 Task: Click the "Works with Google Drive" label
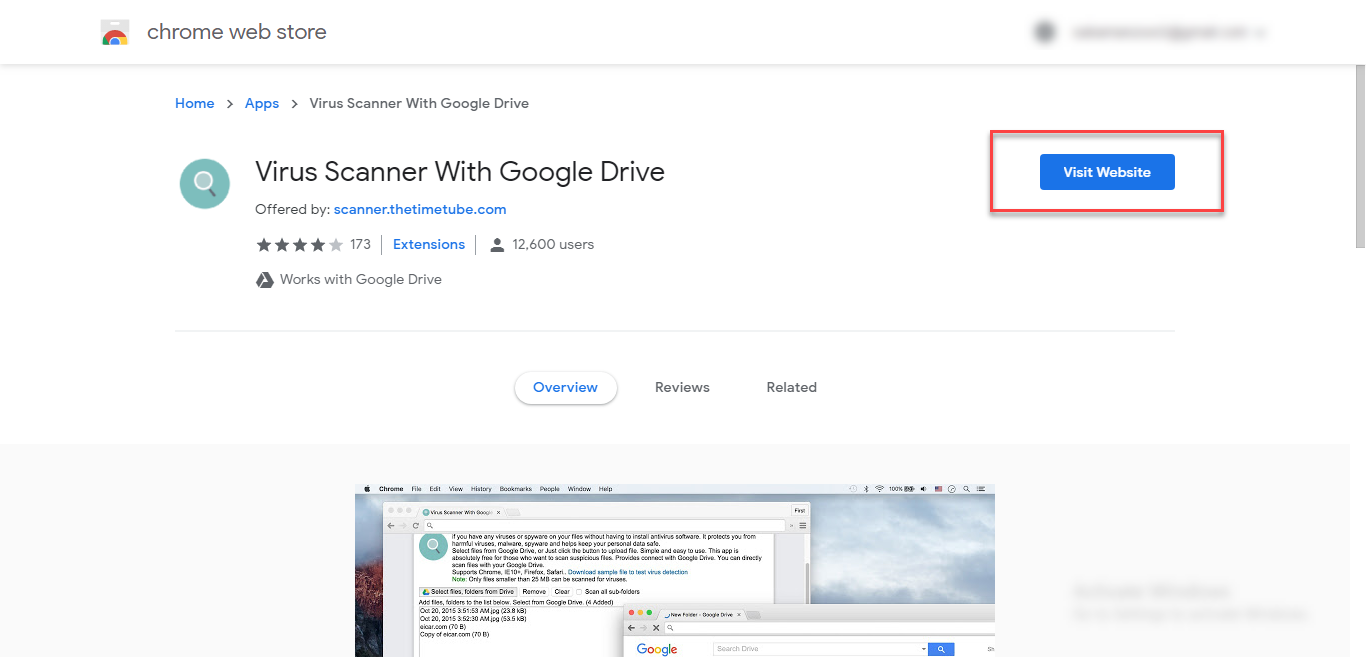(x=361, y=279)
